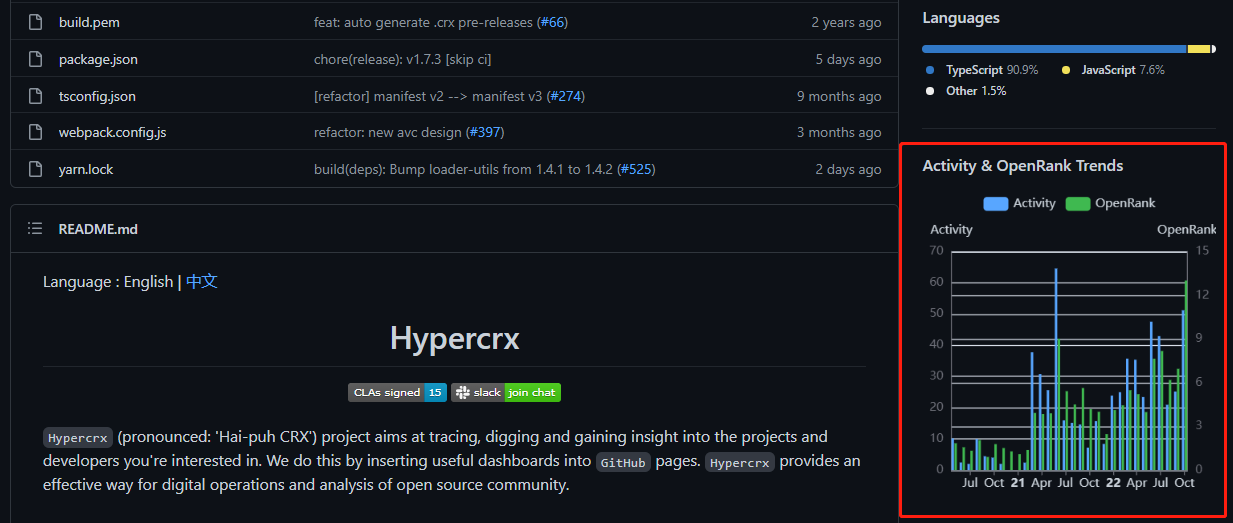
Task: Toggle the Activity series in chart legend
Action: [1019, 203]
